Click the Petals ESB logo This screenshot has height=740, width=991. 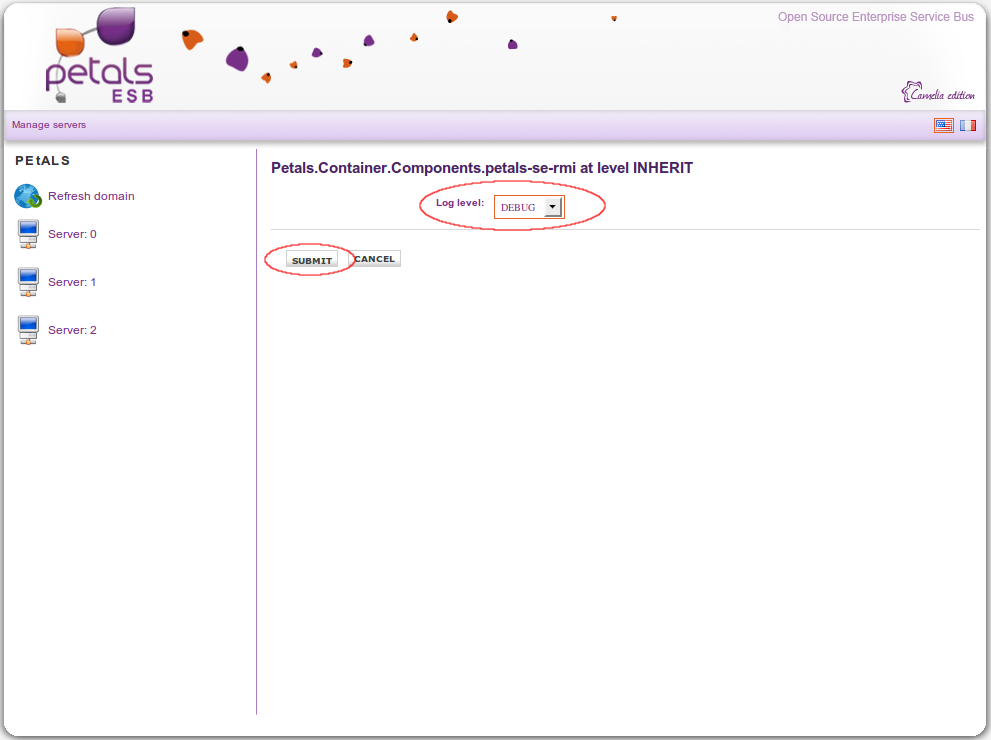click(100, 57)
